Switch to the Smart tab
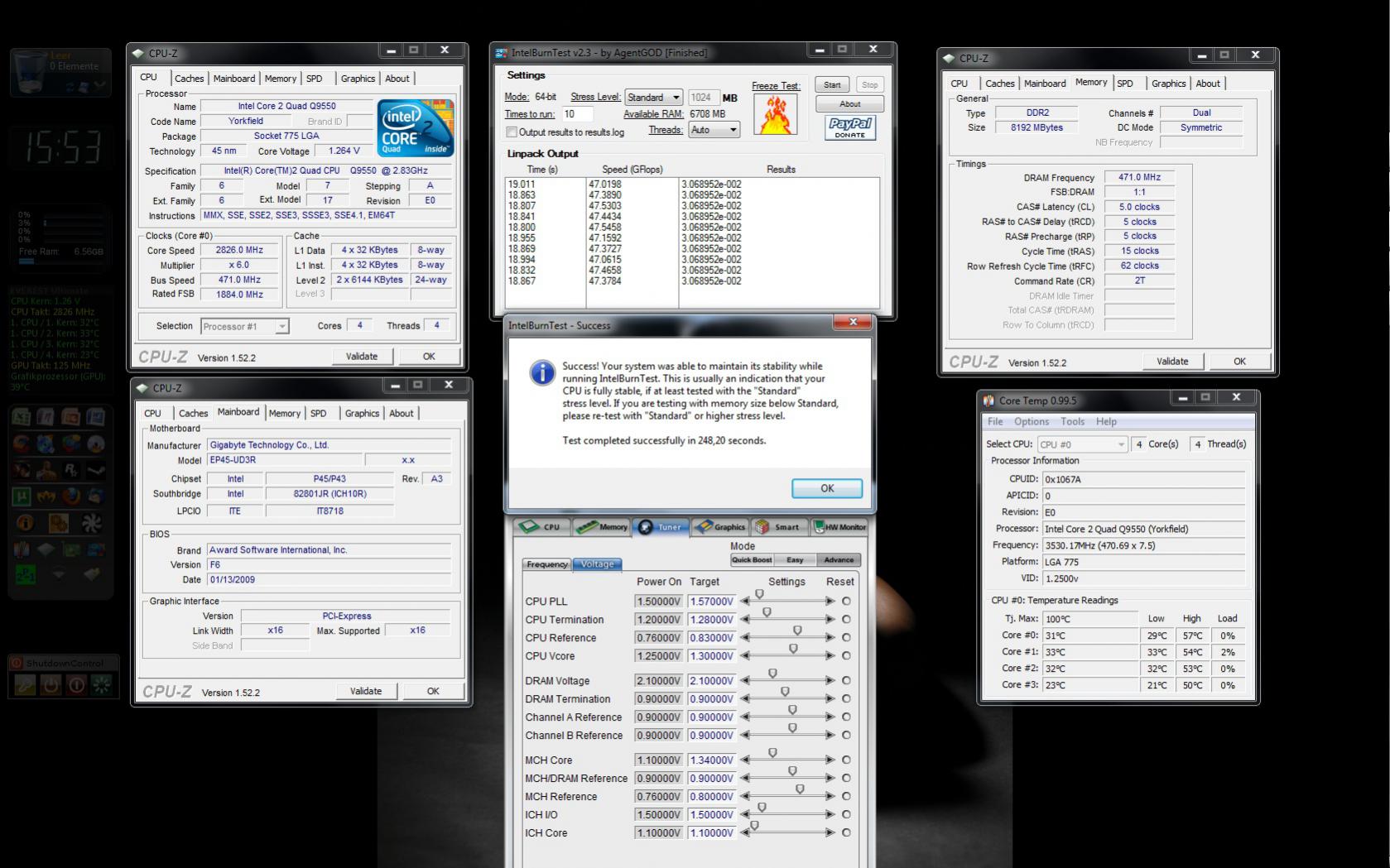Screen dimensions: 1390x868 coord(780,527)
